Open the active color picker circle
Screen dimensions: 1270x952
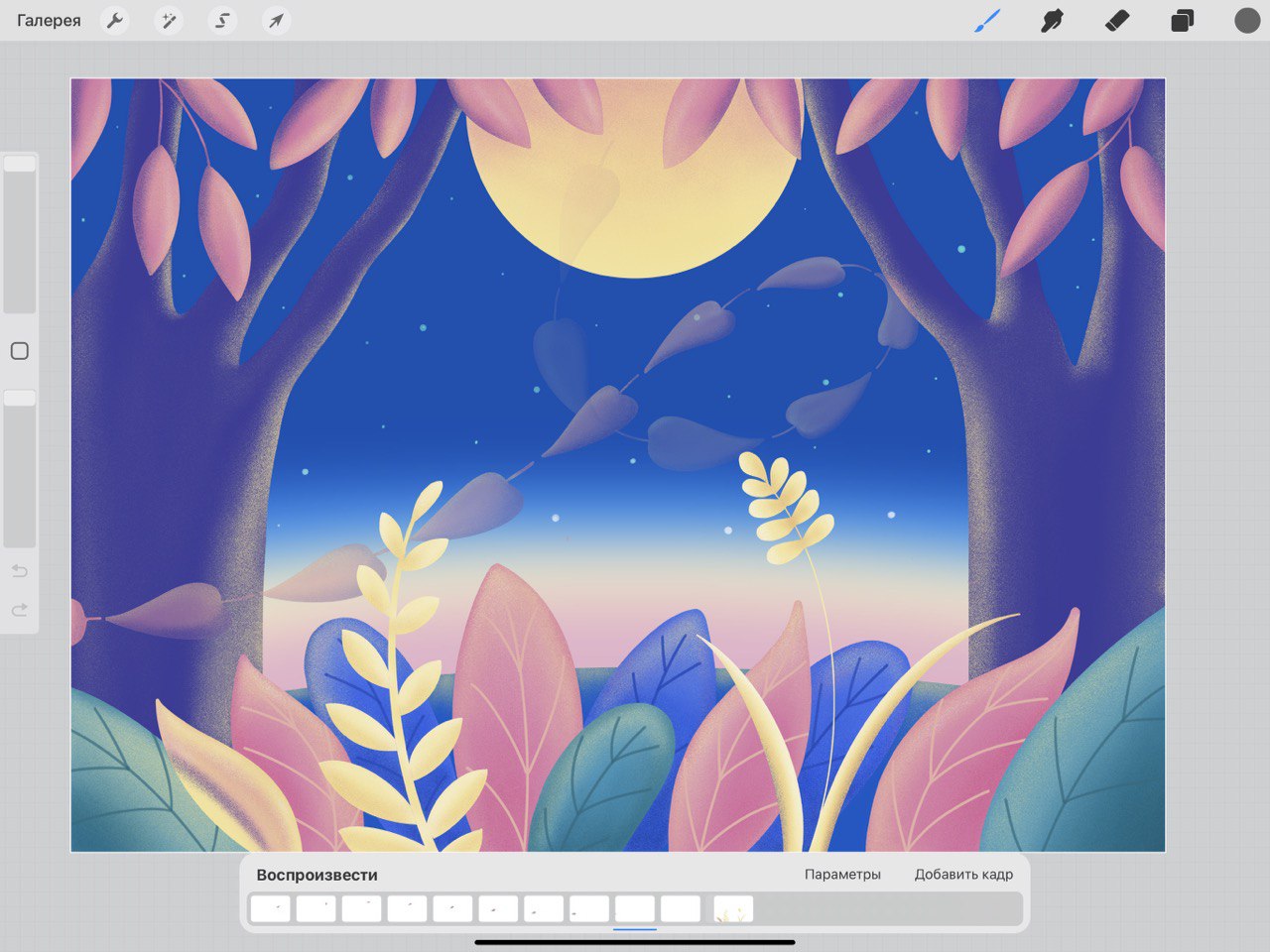[x=1246, y=21]
